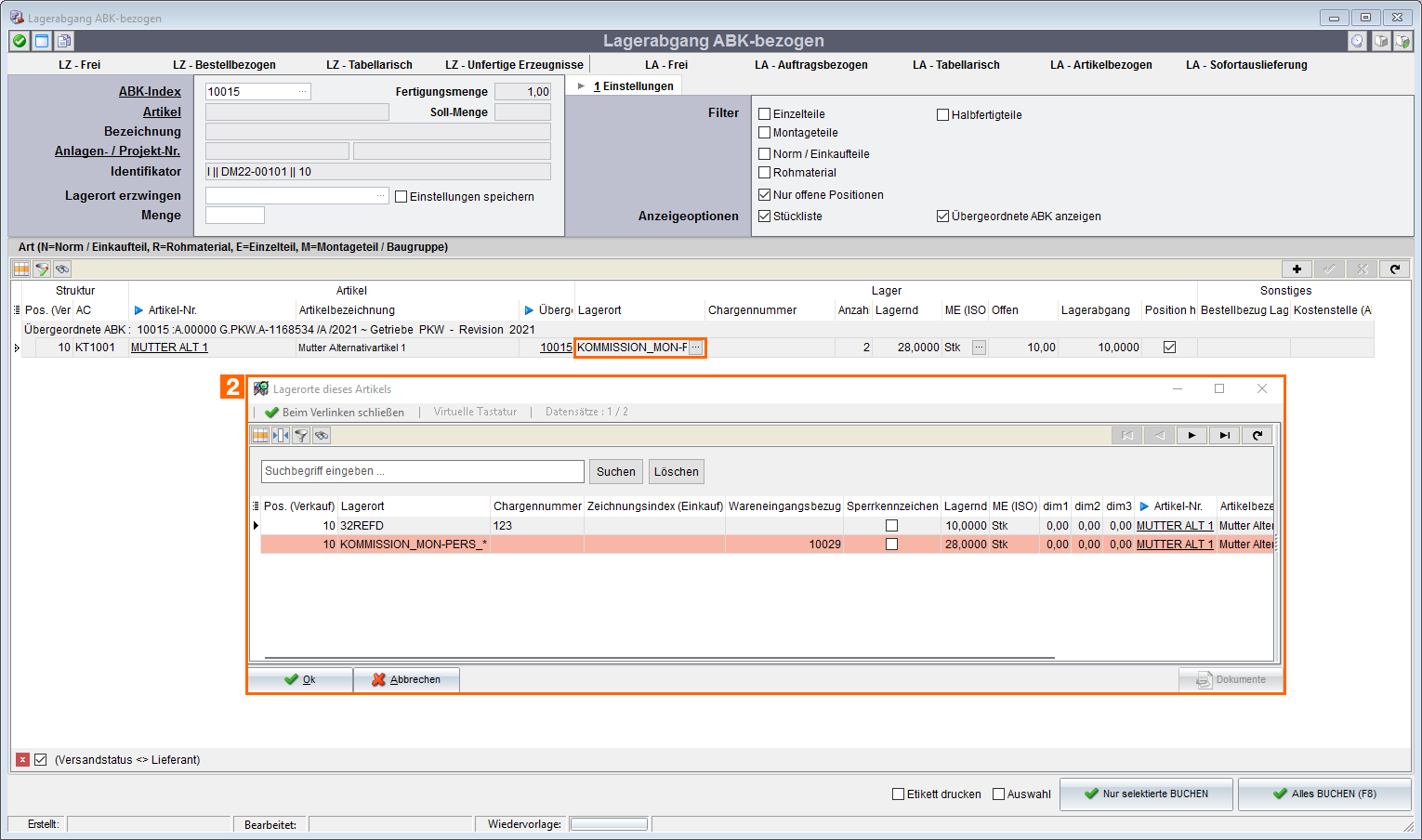Image resolution: width=1422 pixels, height=840 pixels.
Task: Click the red X icon beside Versandstatus
Action: pyautogui.click(x=23, y=759)
